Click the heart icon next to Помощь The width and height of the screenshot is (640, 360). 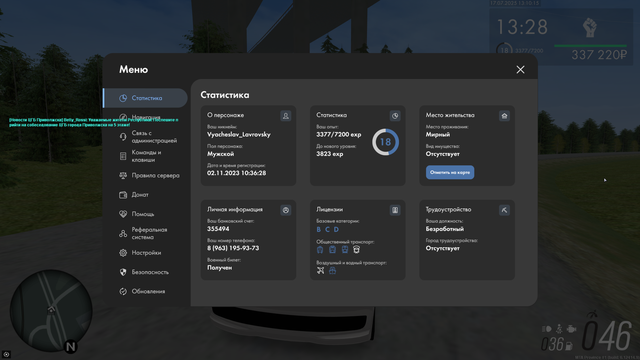coord(123,214)
